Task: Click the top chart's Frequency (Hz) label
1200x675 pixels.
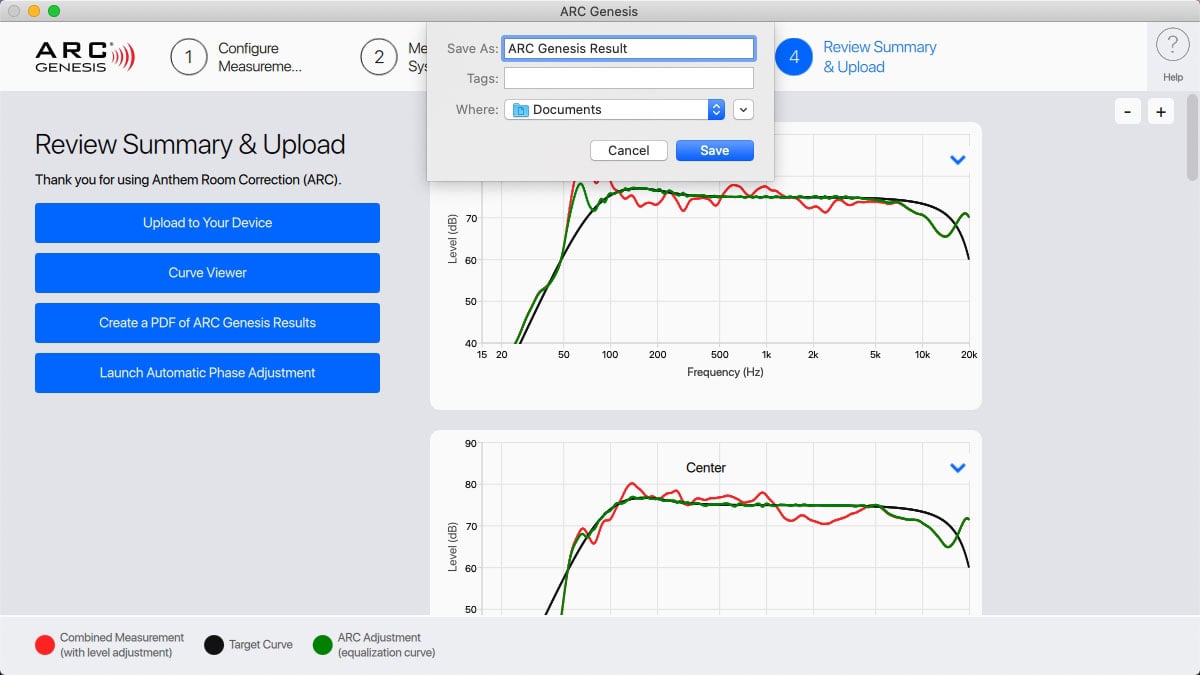Action: (725, 372)
